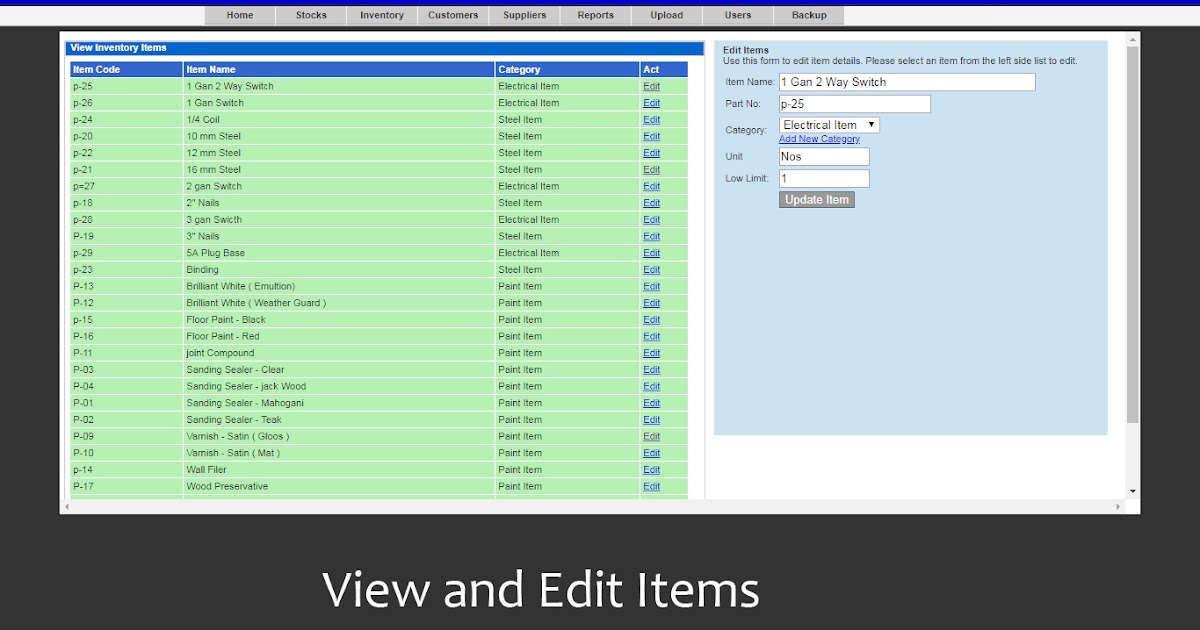Edit the Wall Filler item
Screen dimensions: 1200x630
click(x=651, y=469)
